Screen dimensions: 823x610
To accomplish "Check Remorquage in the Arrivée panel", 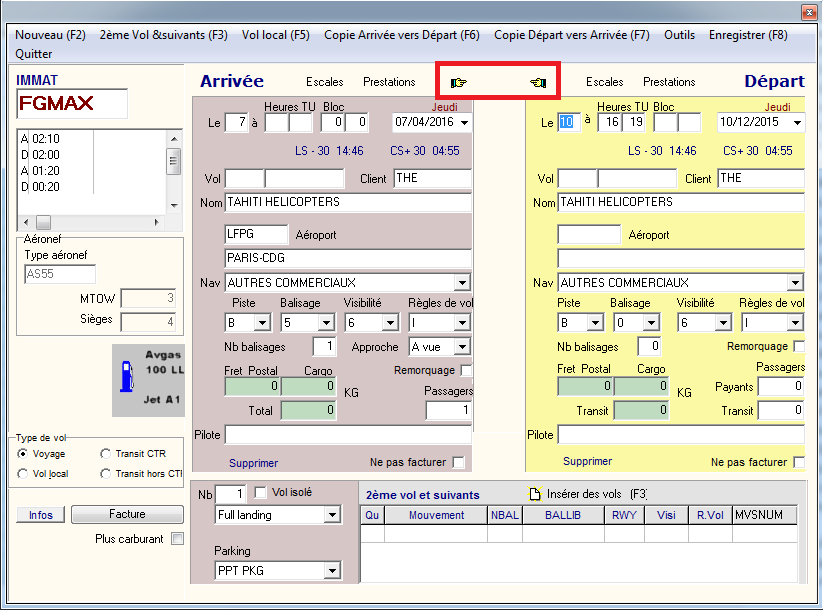I will click(x=465, y=370).
